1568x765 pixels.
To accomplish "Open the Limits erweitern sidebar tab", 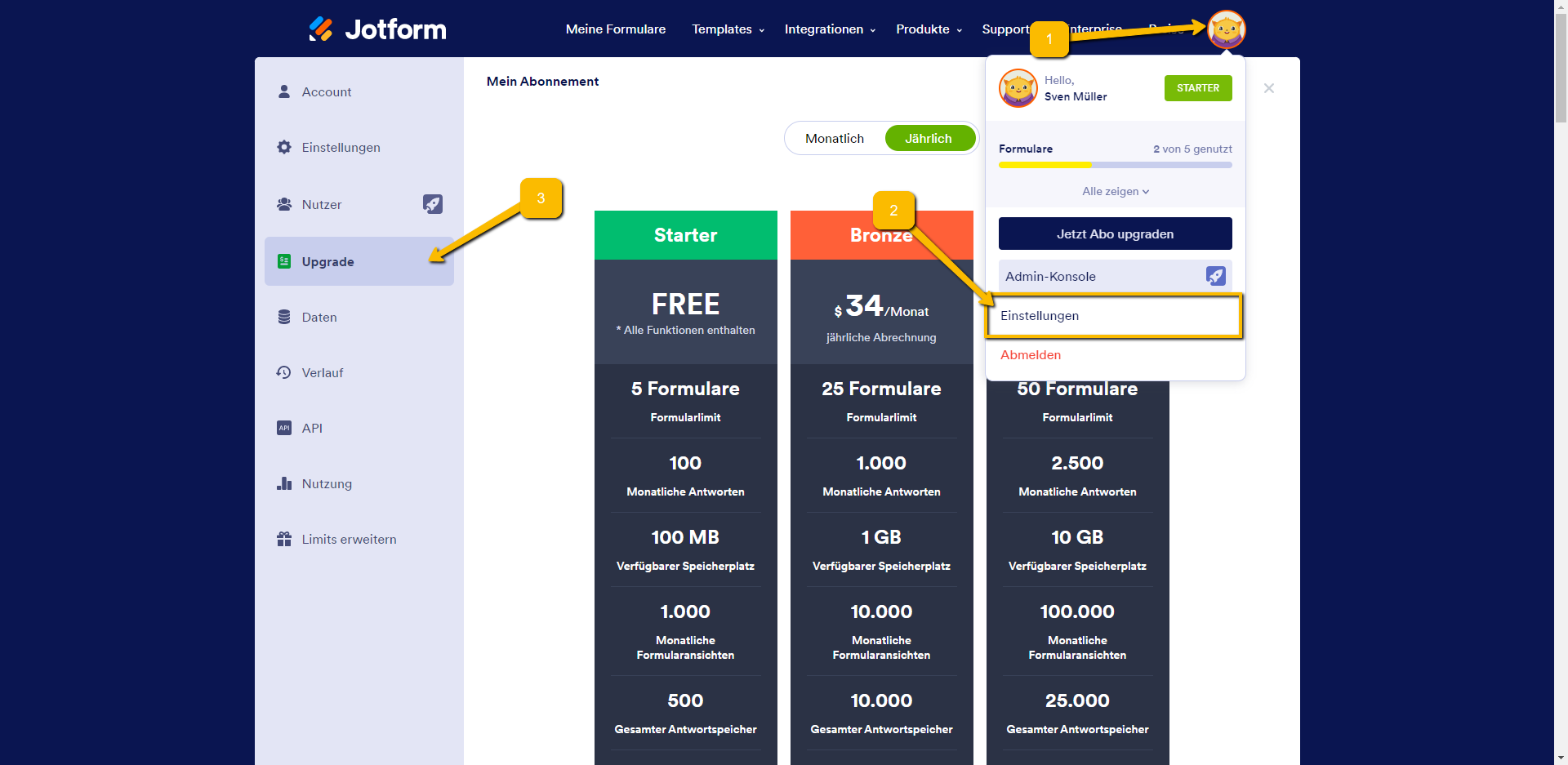I will click(359, 539).
